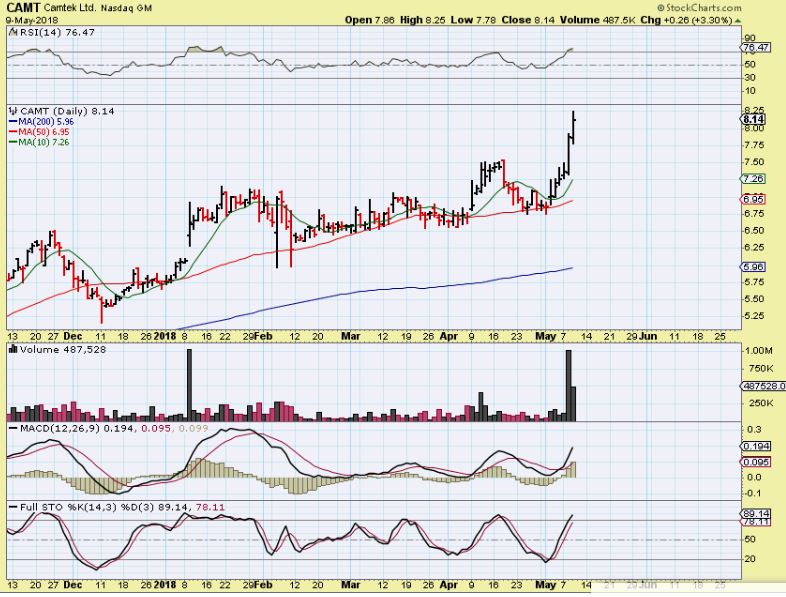
Task: Click the Close 8.14 value in header
Action: point(528,20)
